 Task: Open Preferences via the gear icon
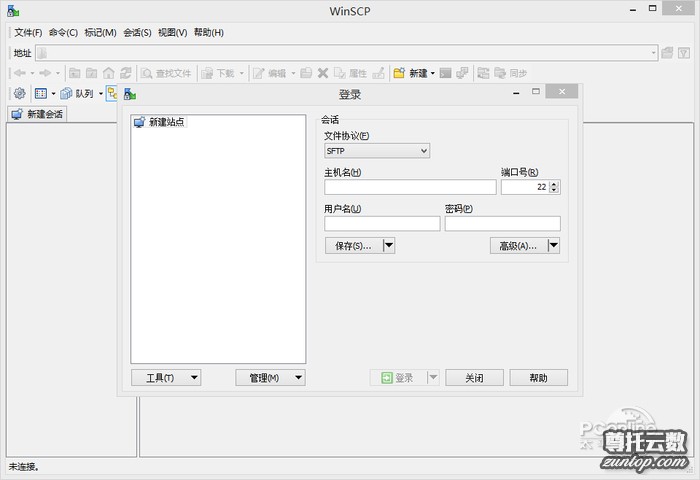point(19,93)
